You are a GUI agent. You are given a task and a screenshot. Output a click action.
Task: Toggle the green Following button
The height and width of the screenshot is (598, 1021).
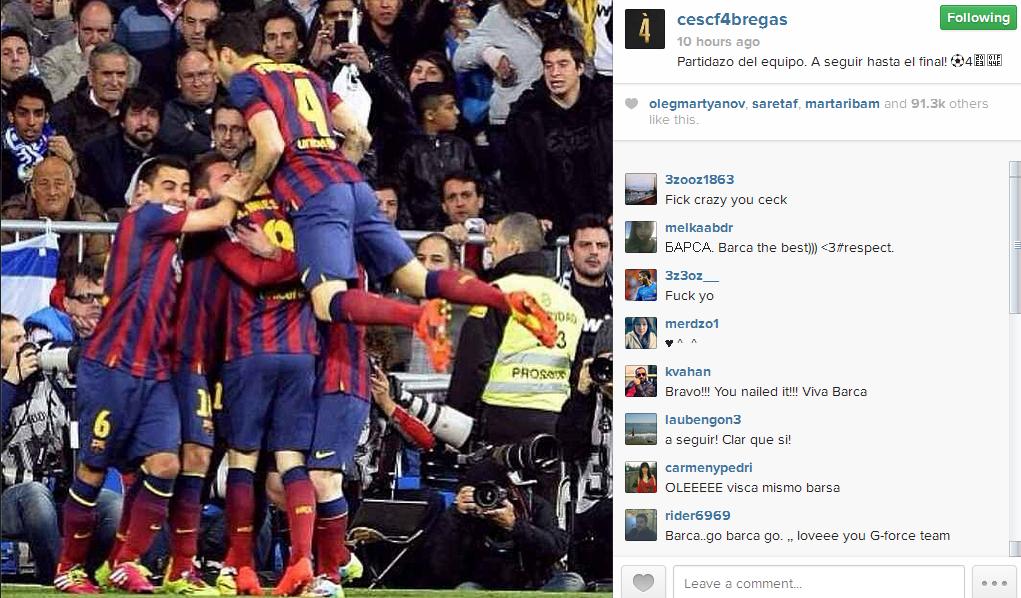[x=977, y=18]
